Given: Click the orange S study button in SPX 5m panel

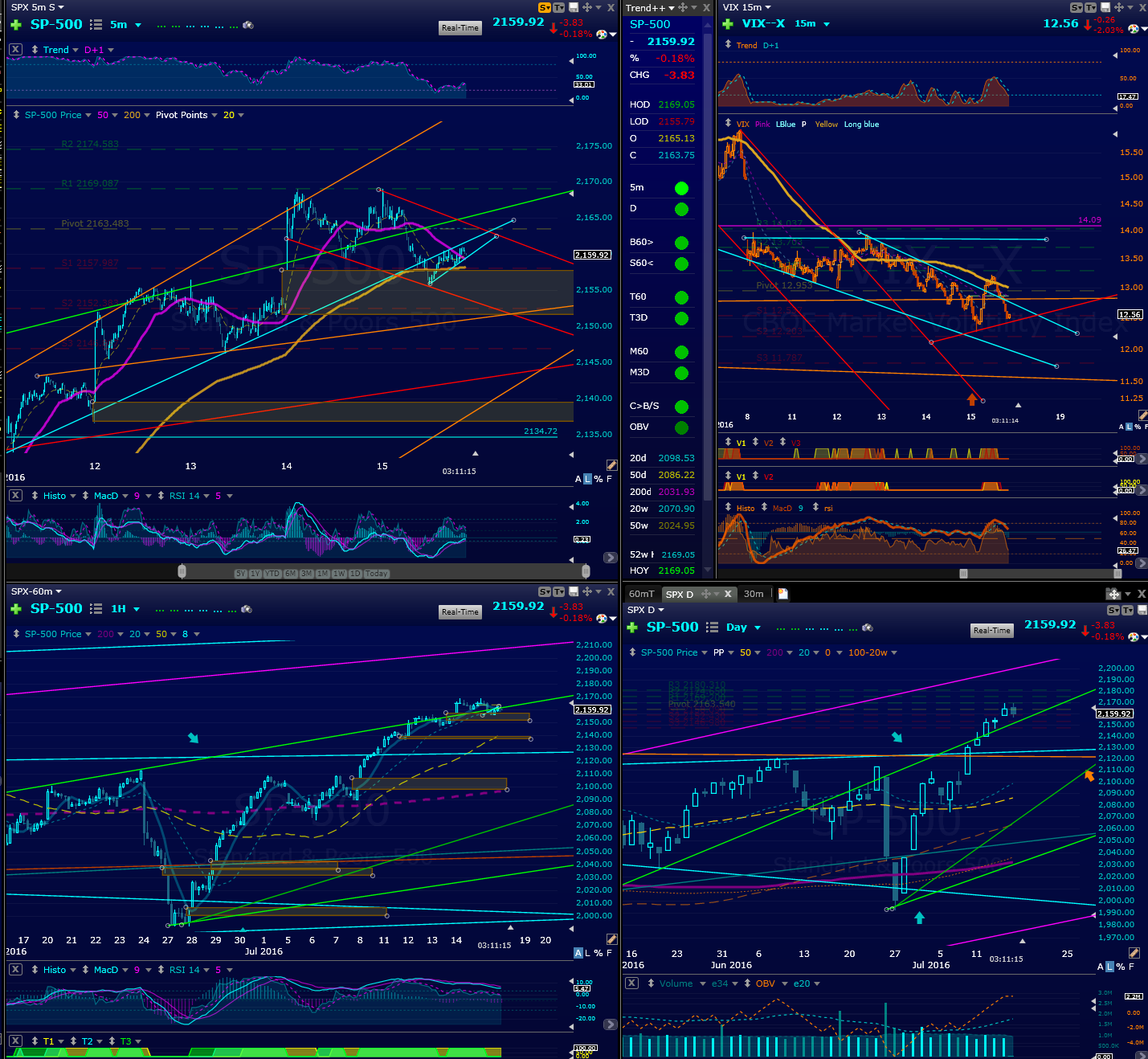Looking at the screenshot, I should (545, 7).
